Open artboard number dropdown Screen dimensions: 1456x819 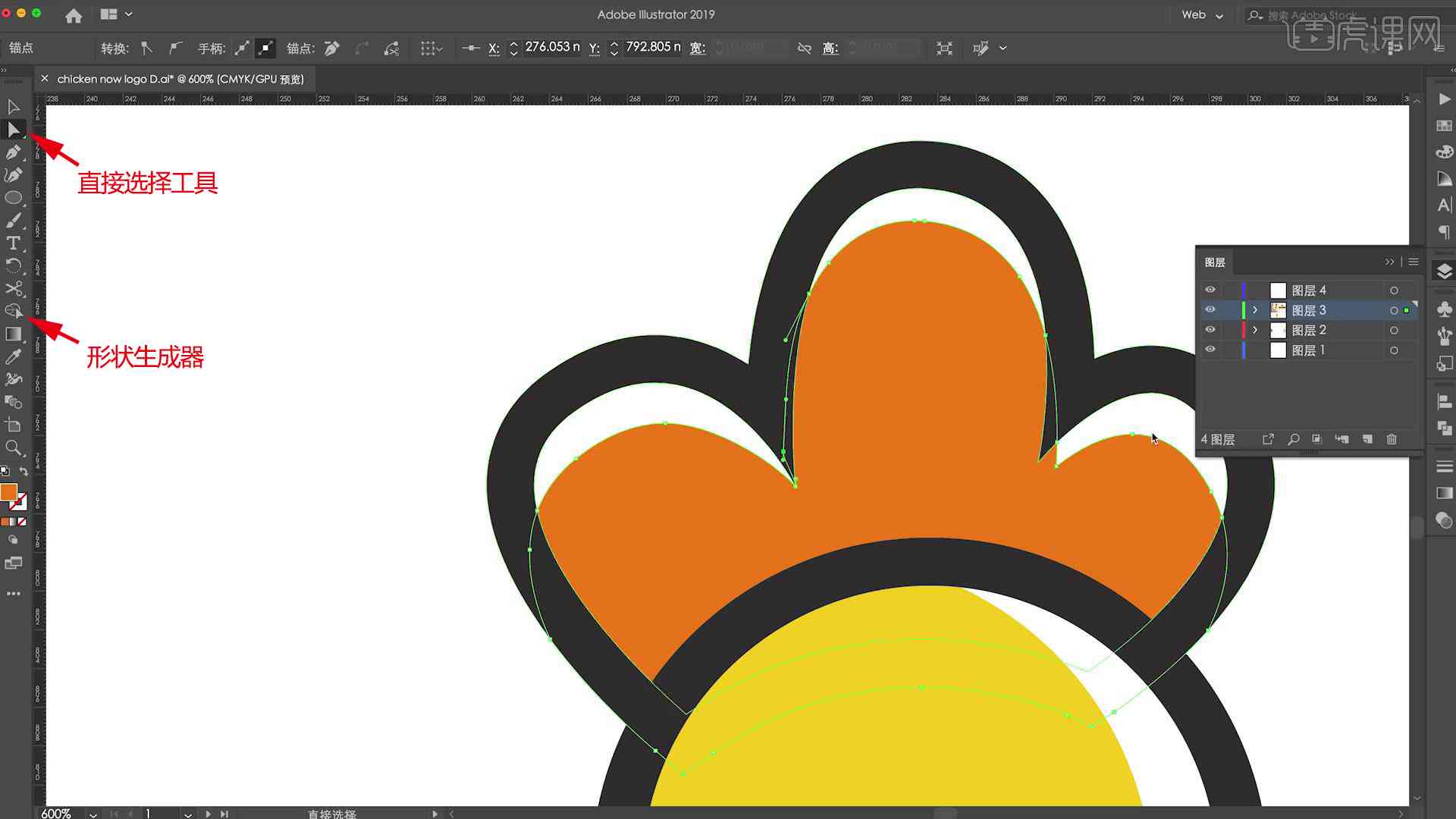click(x=187, y=814)
